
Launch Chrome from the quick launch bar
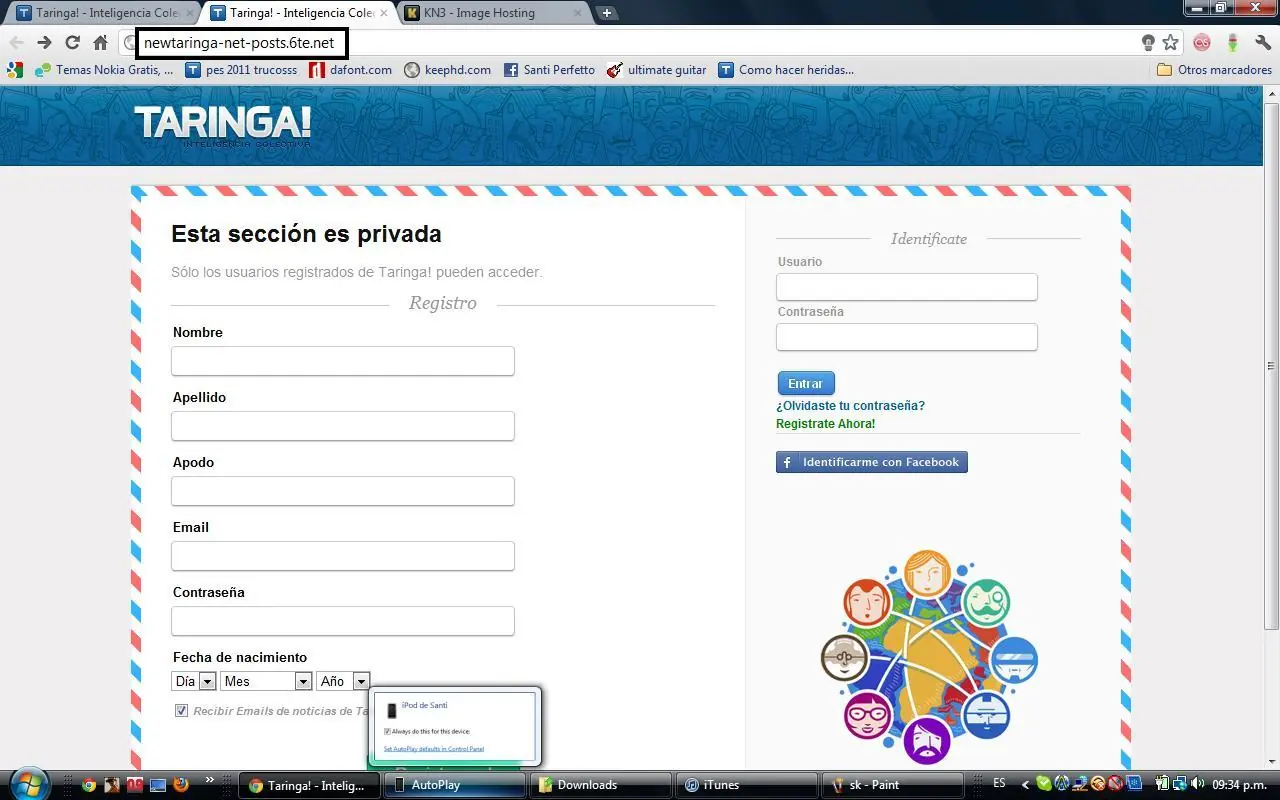89,785
